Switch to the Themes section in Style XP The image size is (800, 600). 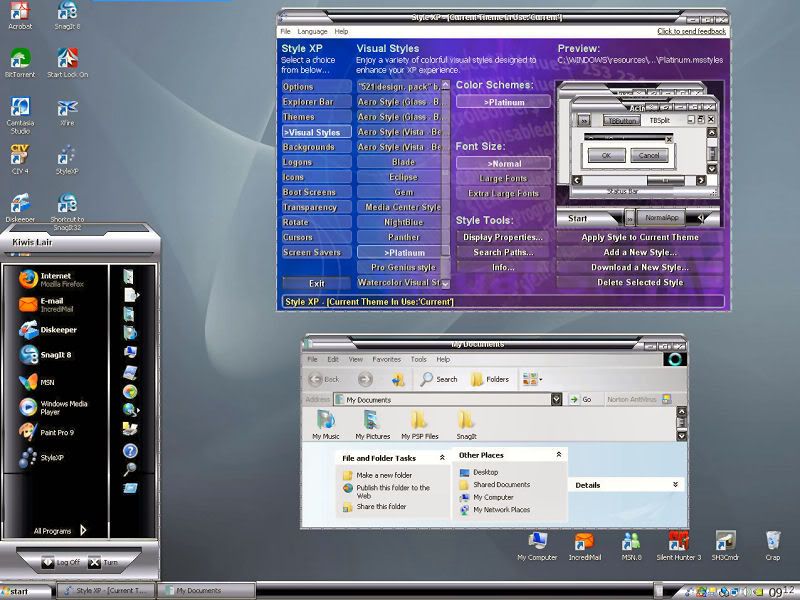pos(316,117)
